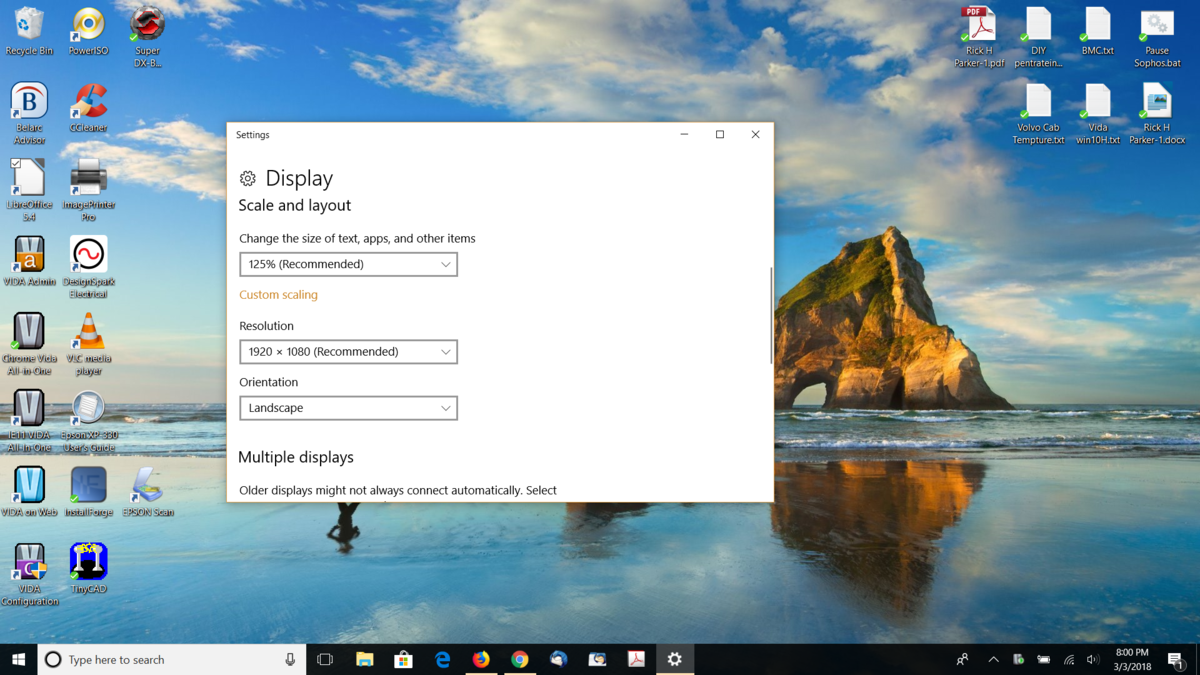The height and width of the screenshot is (675, 1200).
Task: Click the taskbar search box
Action: (172, 660)
